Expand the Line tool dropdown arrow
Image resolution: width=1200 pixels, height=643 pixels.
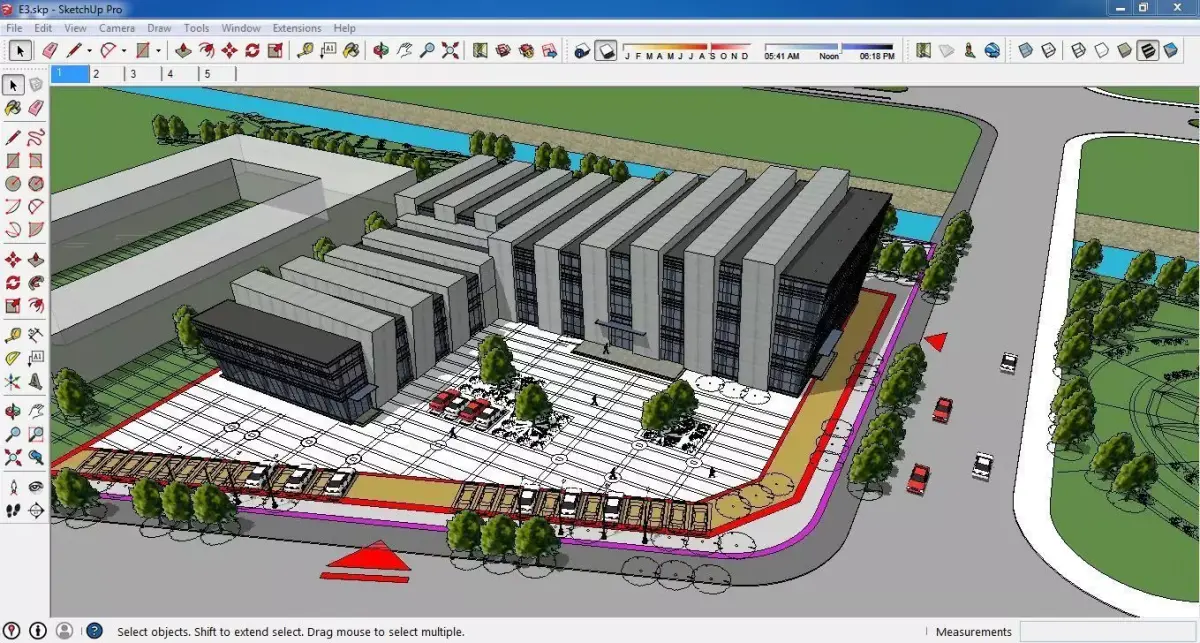pyautogui.click(x=89, y=50)
